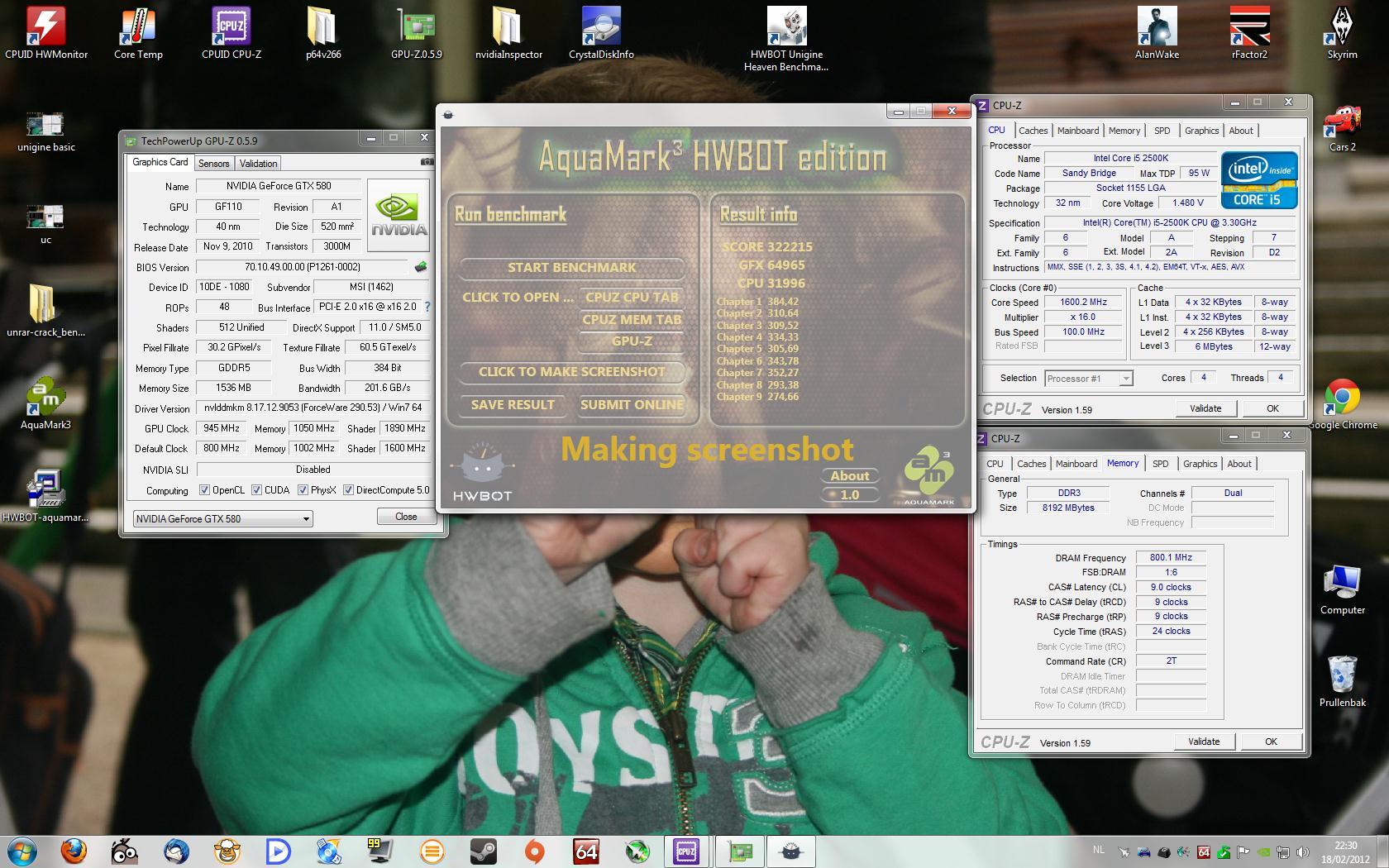Toggle the CUDA checkbox in GPU-Z
The width and height of the screenshot is (1389, 868).
(256, 490)
